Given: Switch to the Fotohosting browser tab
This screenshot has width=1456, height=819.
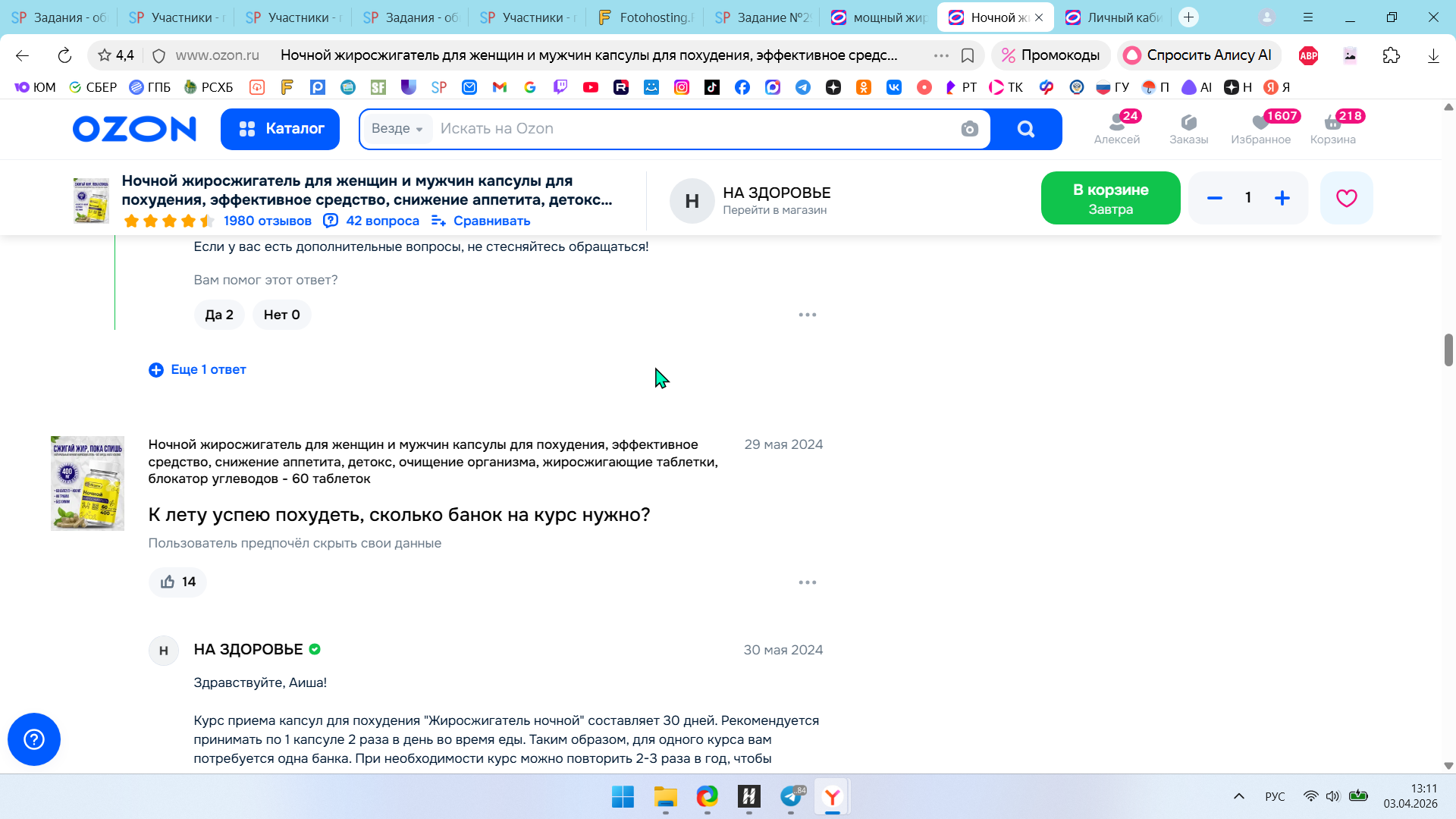Looking at the screenshot, I should [x=645, y=17].
